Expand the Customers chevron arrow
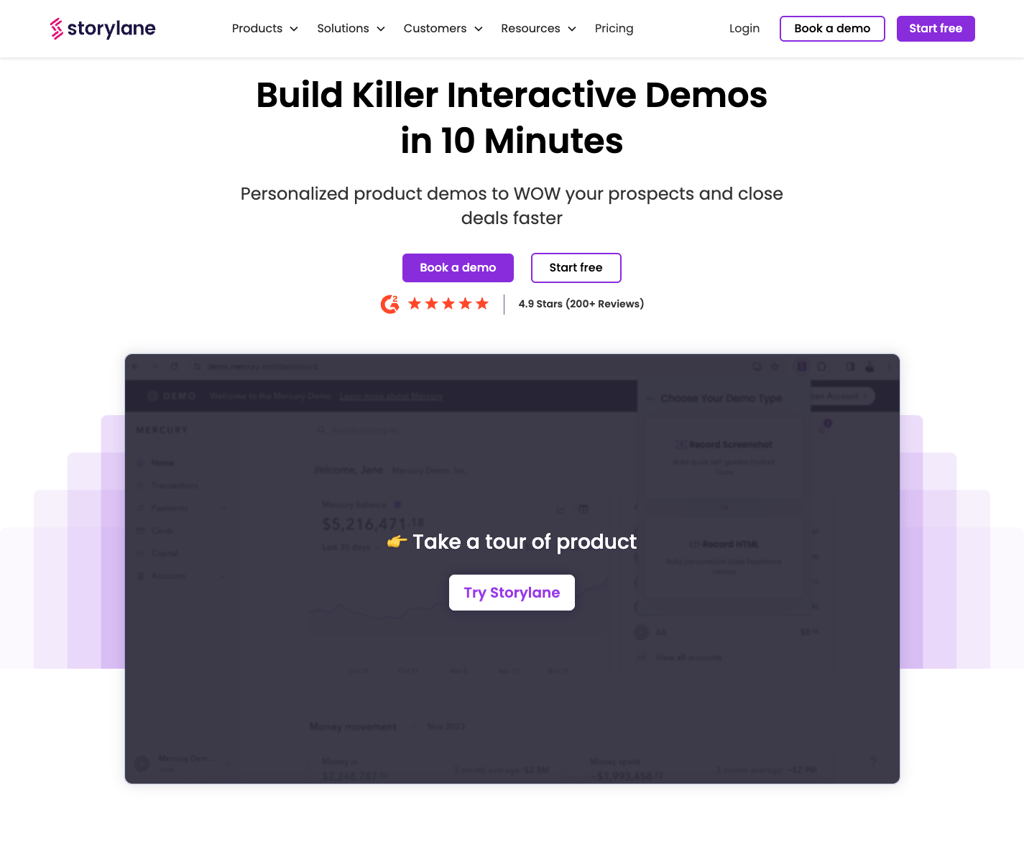The width and height of the screenshot is (1024, 849). pos(478,29)
